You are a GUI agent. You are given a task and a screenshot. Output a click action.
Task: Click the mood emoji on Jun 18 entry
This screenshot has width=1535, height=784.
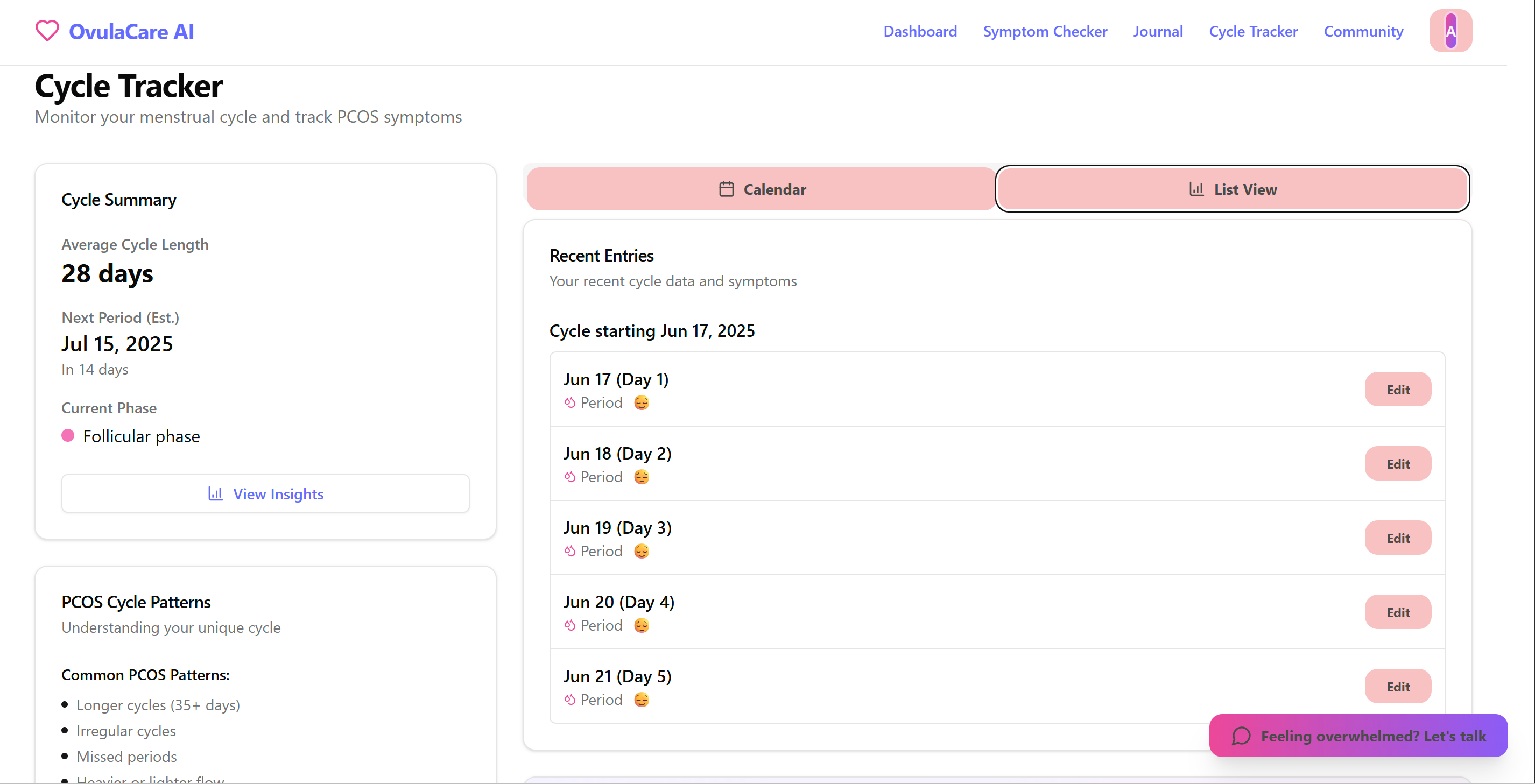(641, 477)
